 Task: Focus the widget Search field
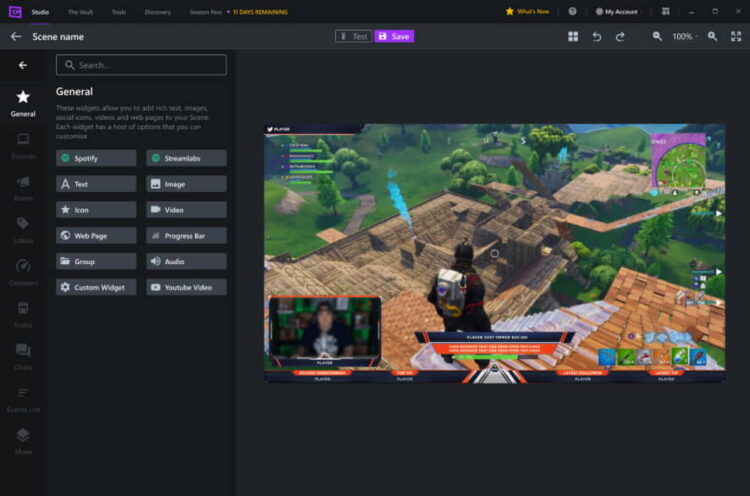click(x=141, y=65)
